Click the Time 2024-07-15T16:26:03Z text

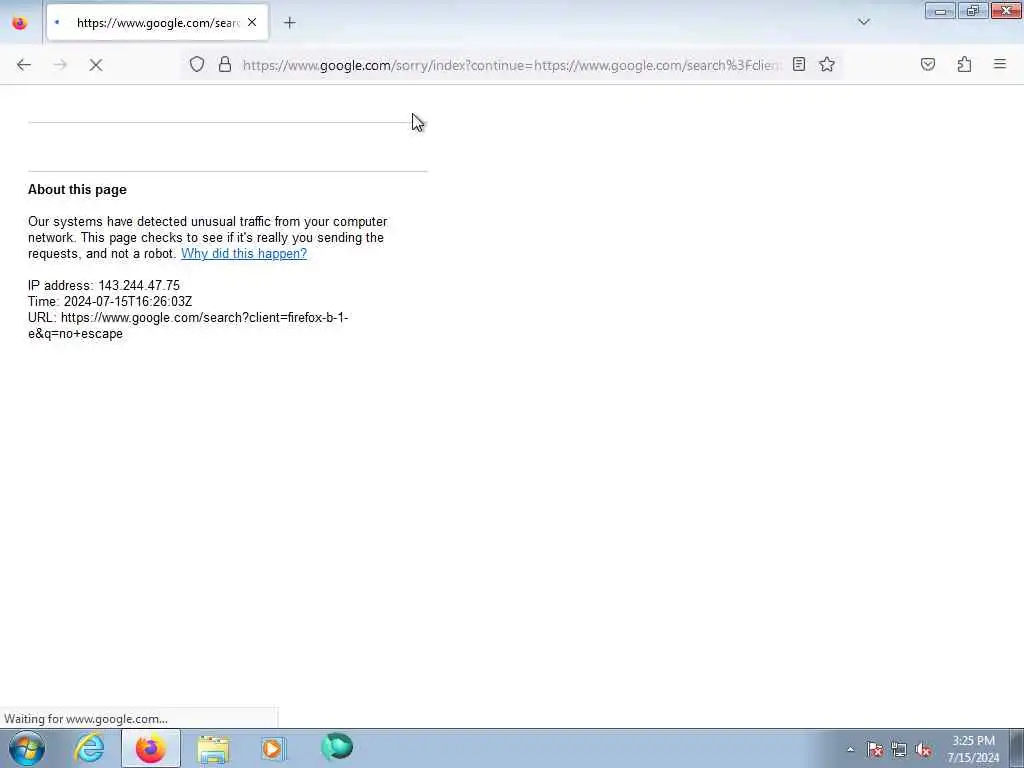(x=110, y=302)
